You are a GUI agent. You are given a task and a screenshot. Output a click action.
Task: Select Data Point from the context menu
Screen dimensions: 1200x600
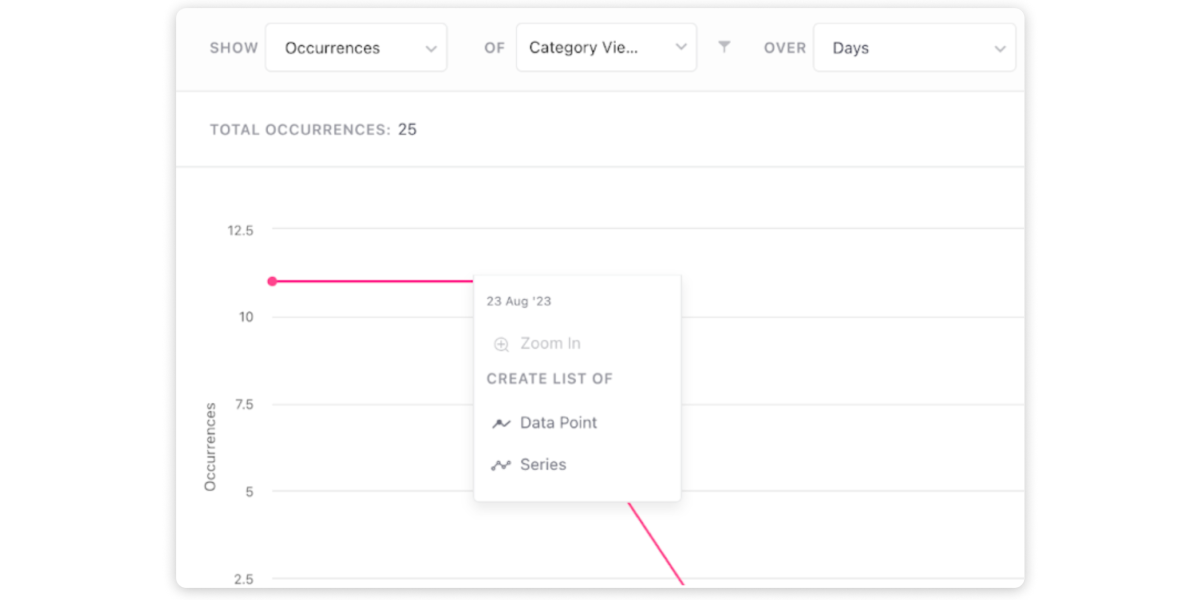pos(558,422)
